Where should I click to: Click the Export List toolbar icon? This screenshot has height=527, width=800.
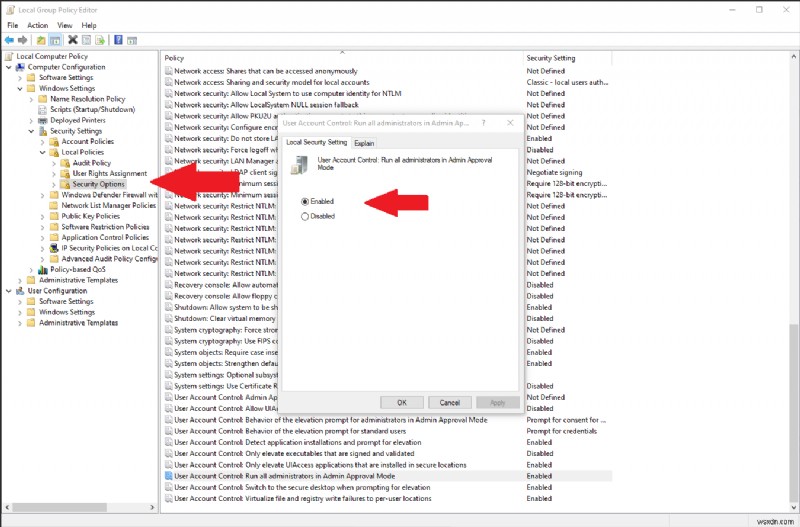point(100,40)
